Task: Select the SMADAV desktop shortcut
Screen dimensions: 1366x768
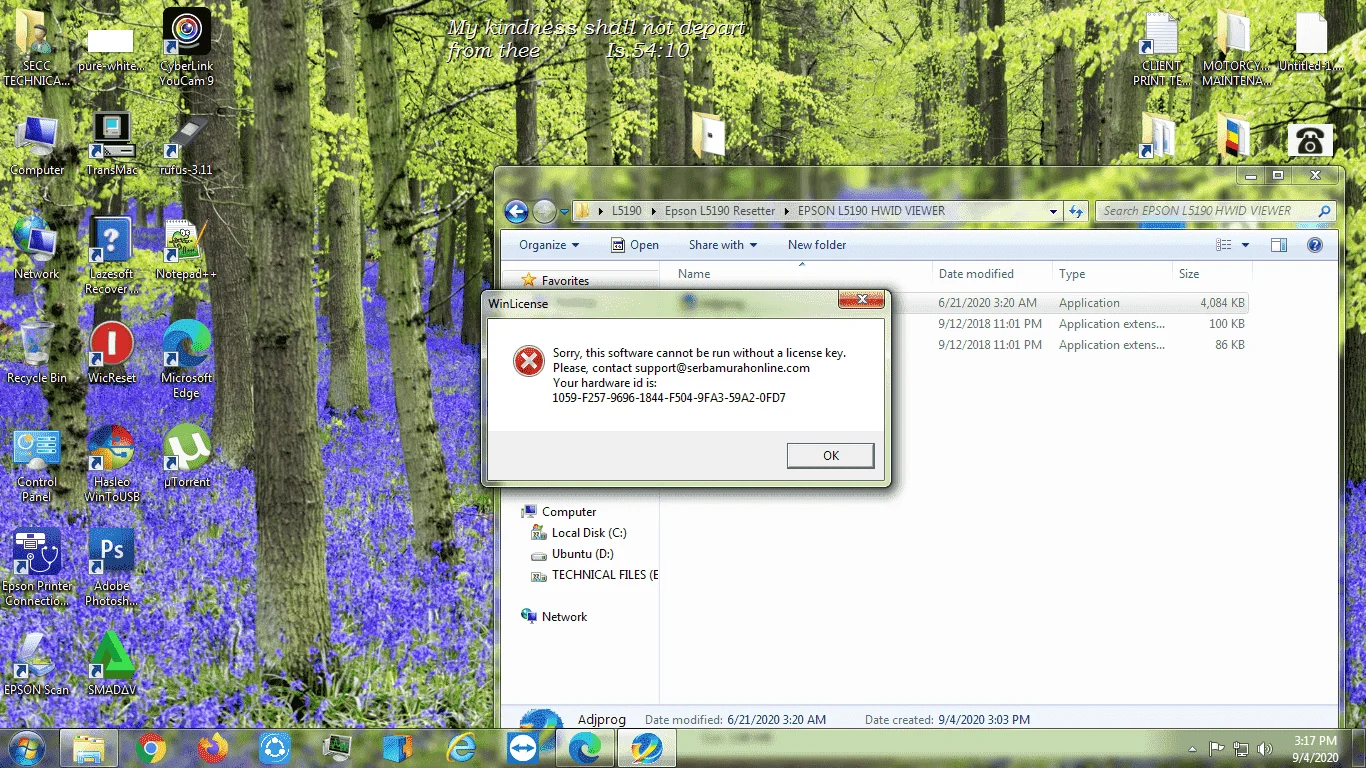Action: point(112,664)
